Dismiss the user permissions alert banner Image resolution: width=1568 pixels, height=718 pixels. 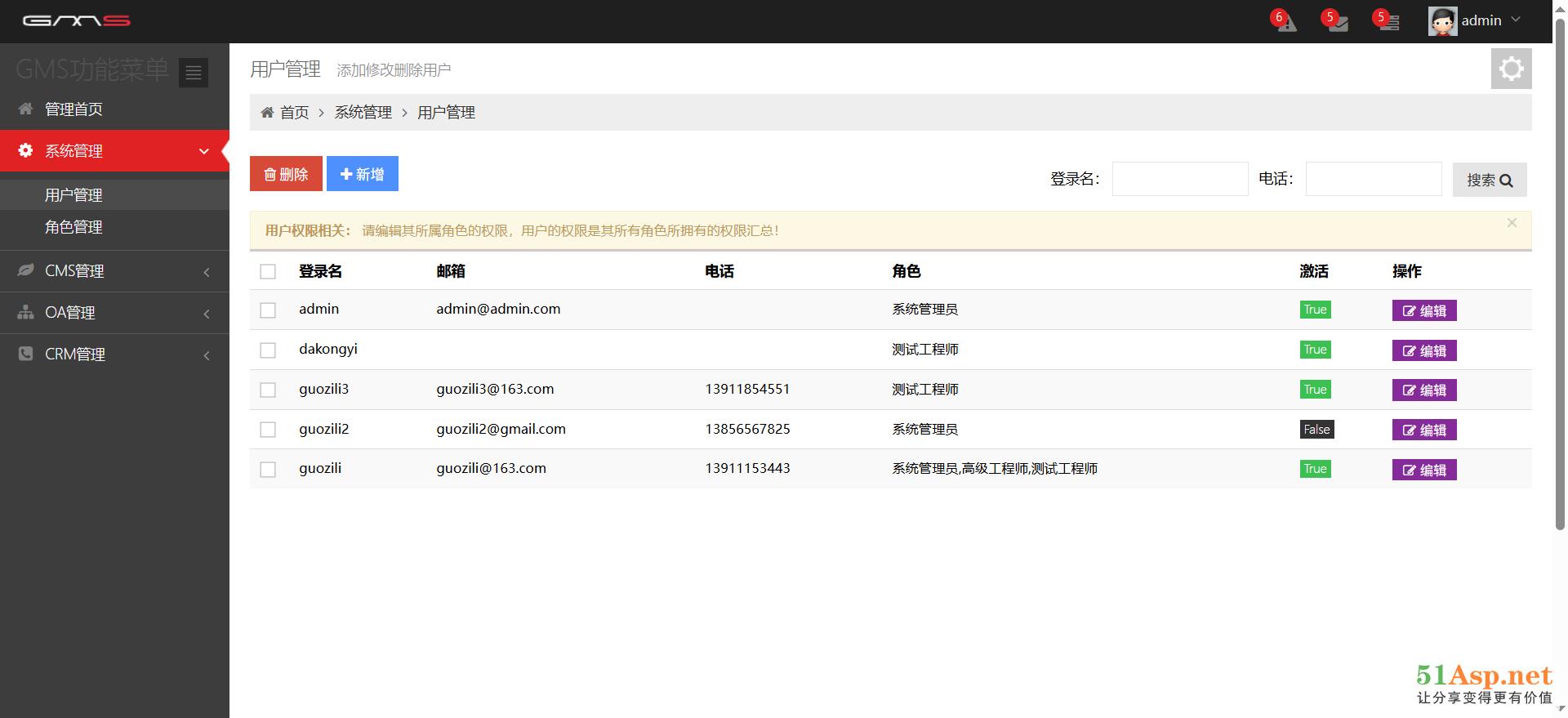pos(1512,223)
